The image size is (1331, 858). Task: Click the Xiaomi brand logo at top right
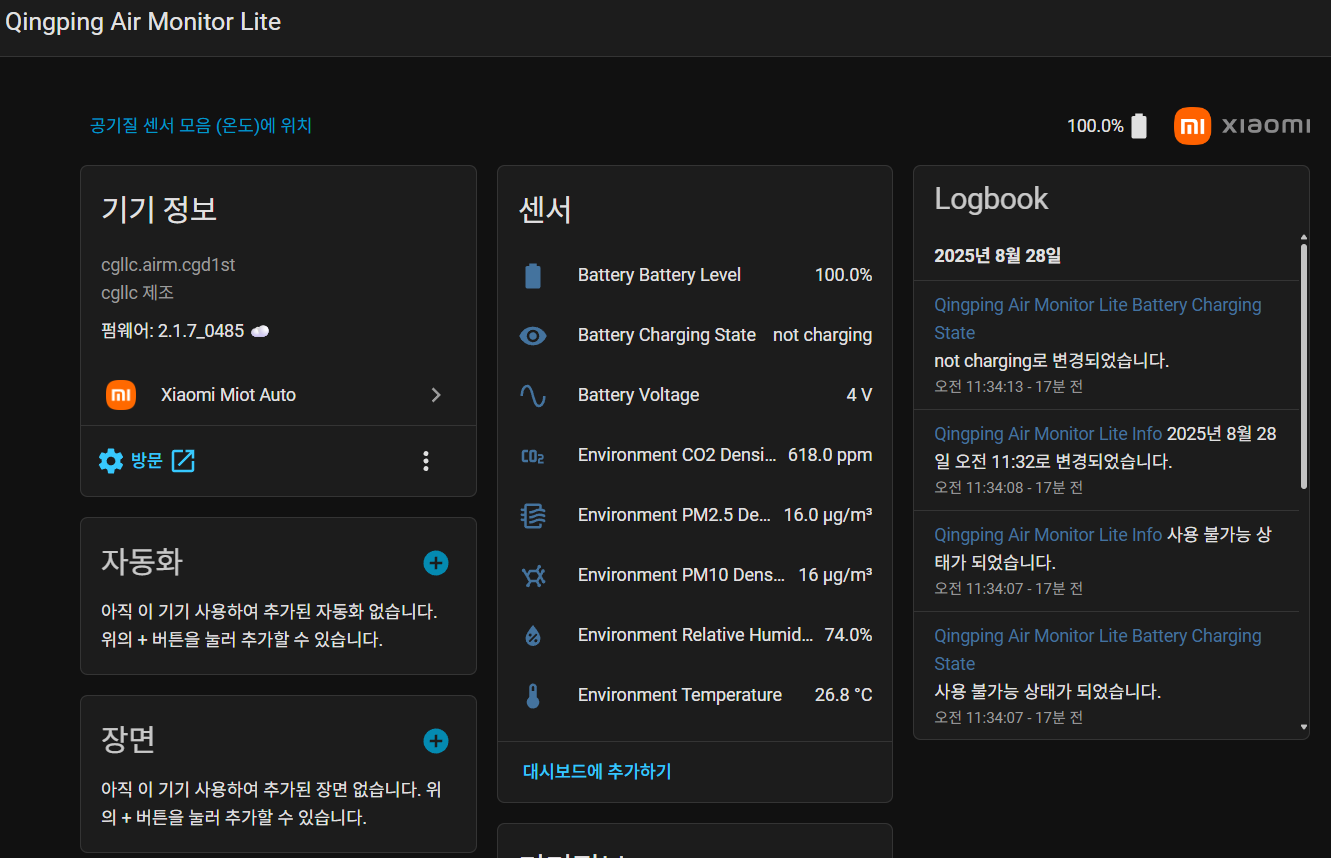(x=1242, y=126)
